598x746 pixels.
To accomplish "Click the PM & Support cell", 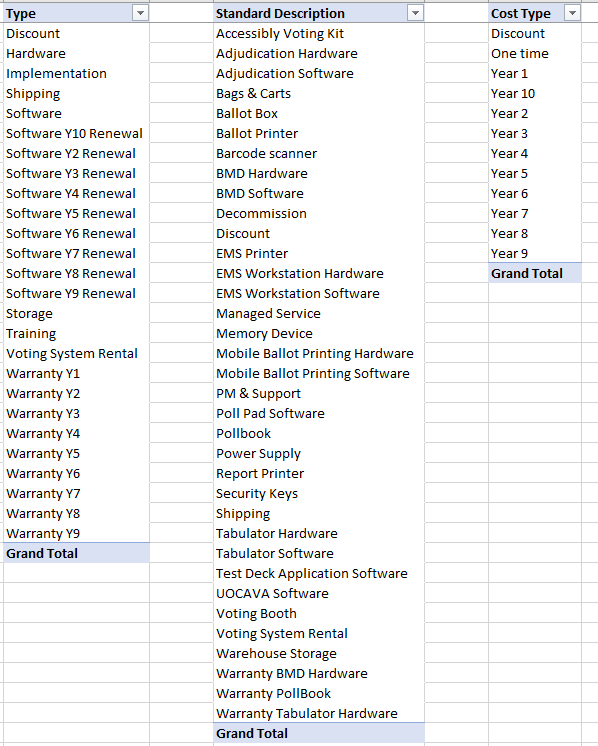I will pyautogui.click(x=319, y=393).
